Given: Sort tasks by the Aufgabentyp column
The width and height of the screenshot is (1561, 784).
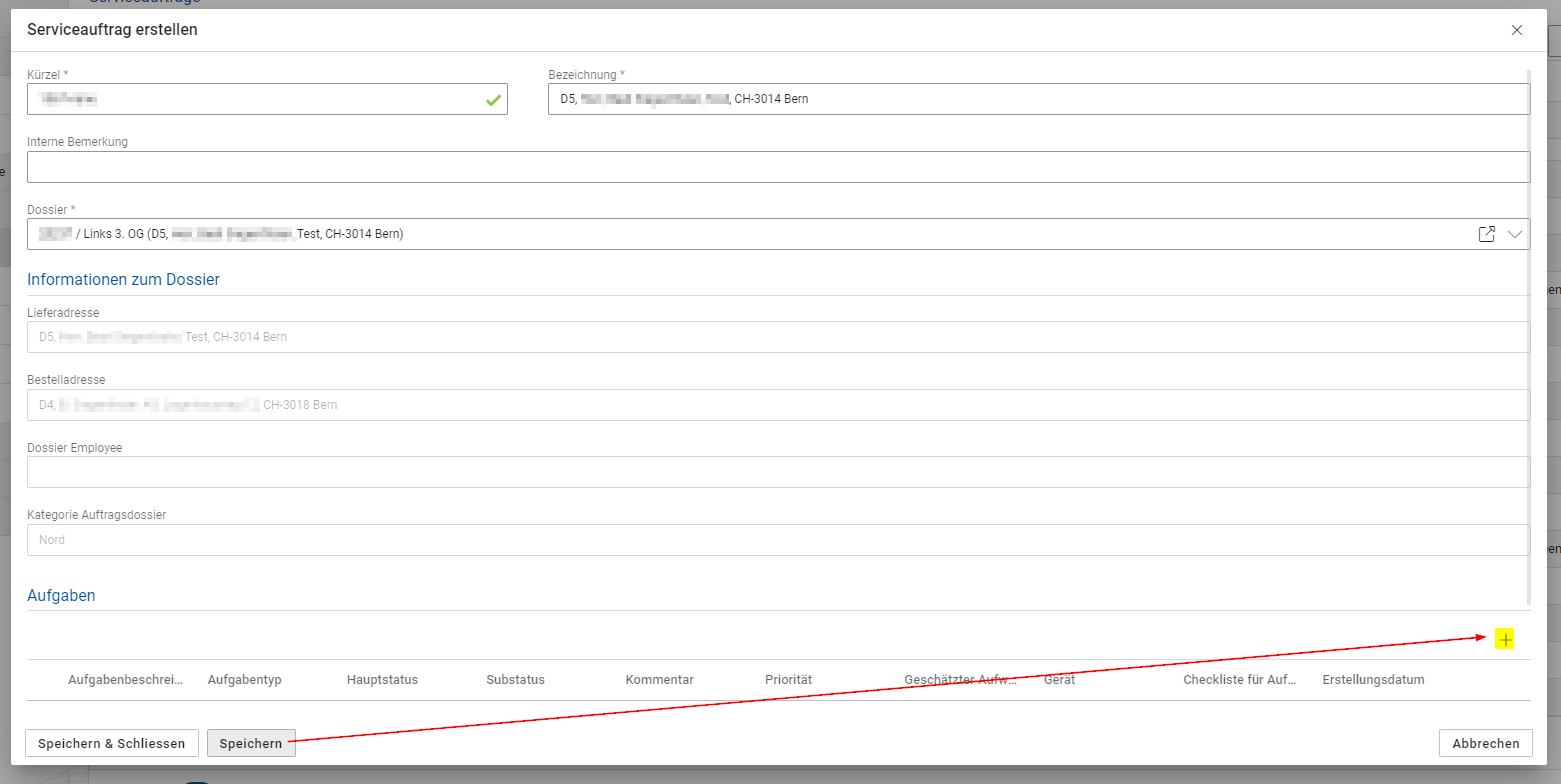Looking at the screenshot, I should coord(244,680).
